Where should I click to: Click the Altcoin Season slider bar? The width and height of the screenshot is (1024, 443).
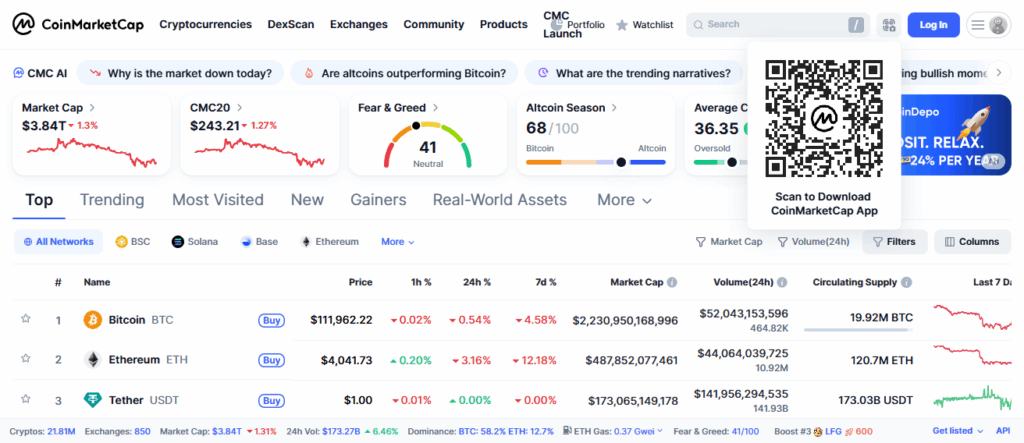coord(596,161)
